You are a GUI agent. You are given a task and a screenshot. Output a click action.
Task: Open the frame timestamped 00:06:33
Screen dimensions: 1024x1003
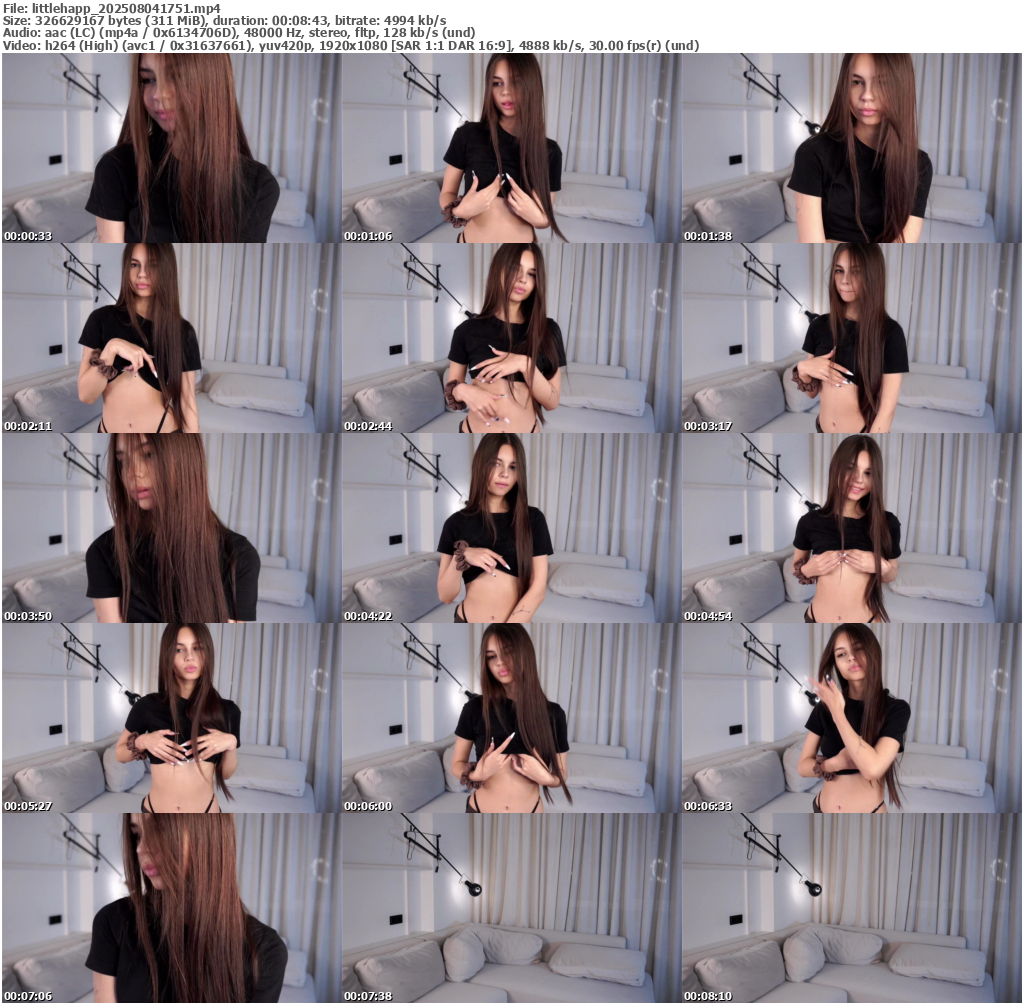point(851,718)
